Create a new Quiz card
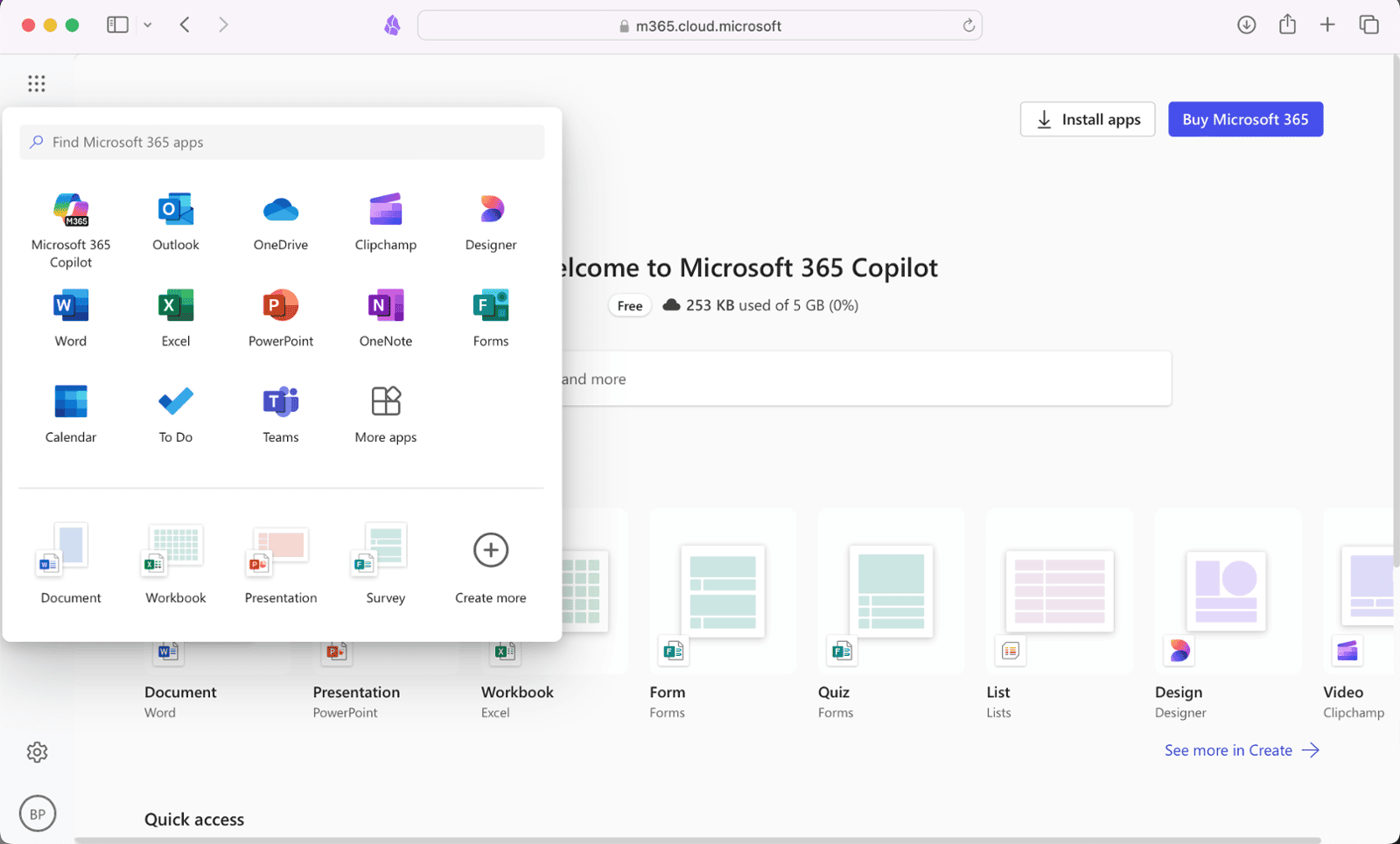This screenshot has height=844, width=1400. click(891, 614)
